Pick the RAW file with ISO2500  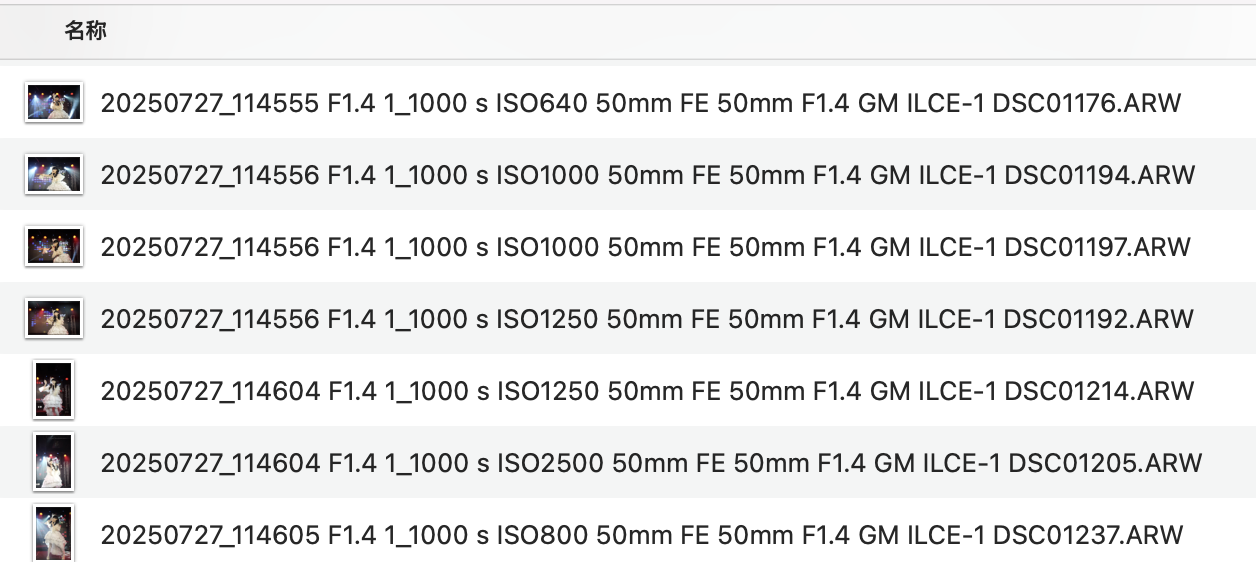550,463
